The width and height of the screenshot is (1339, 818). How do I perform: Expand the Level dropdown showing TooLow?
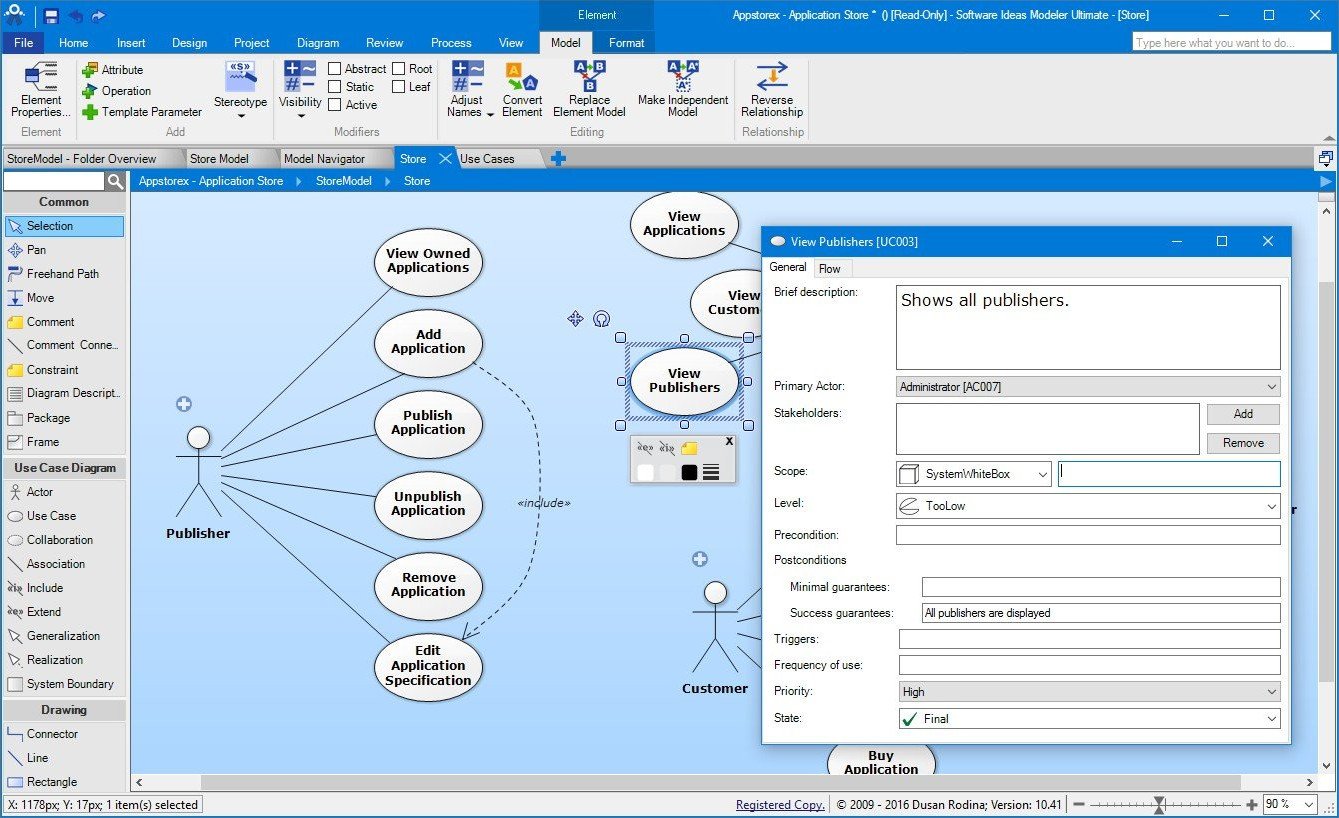1272,506
